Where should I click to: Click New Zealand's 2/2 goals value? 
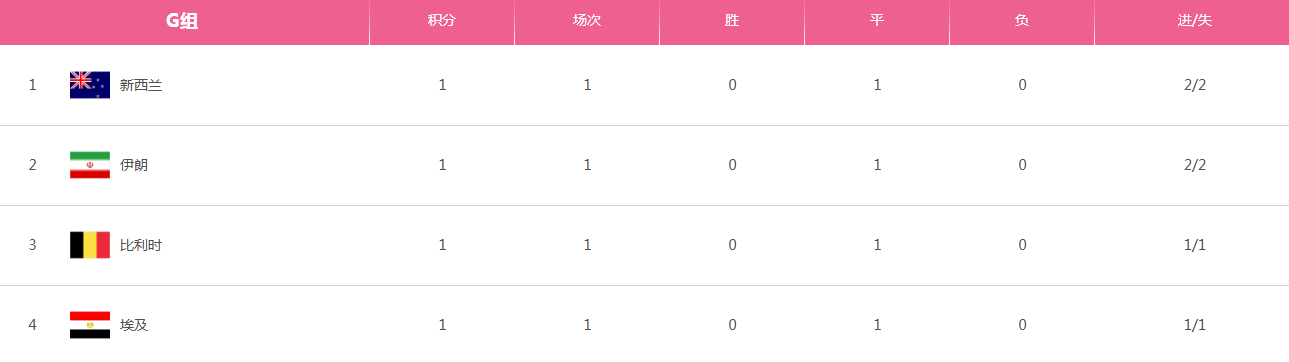click(x=1194, y=85)
